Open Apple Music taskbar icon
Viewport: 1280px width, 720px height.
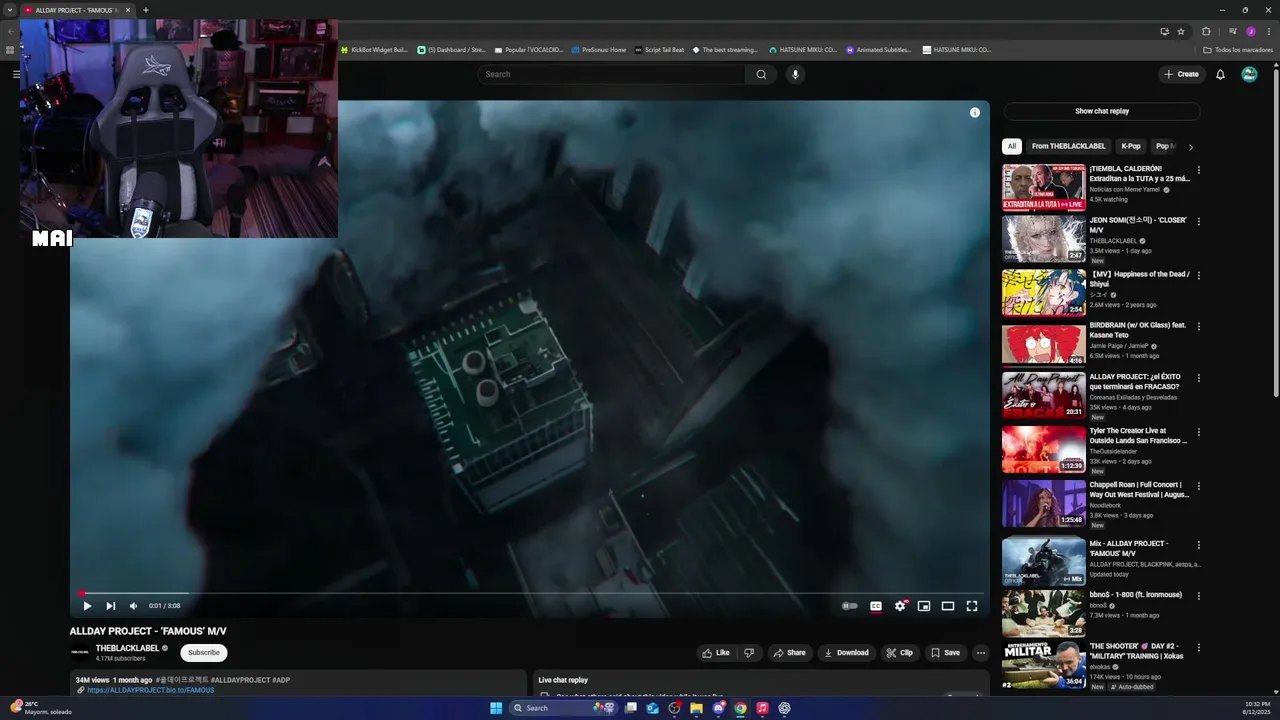point(762,708)
